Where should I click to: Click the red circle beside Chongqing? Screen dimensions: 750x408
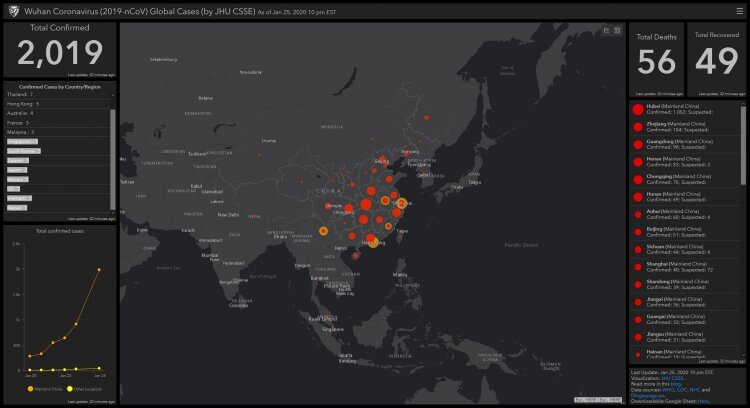pos(638,179)
